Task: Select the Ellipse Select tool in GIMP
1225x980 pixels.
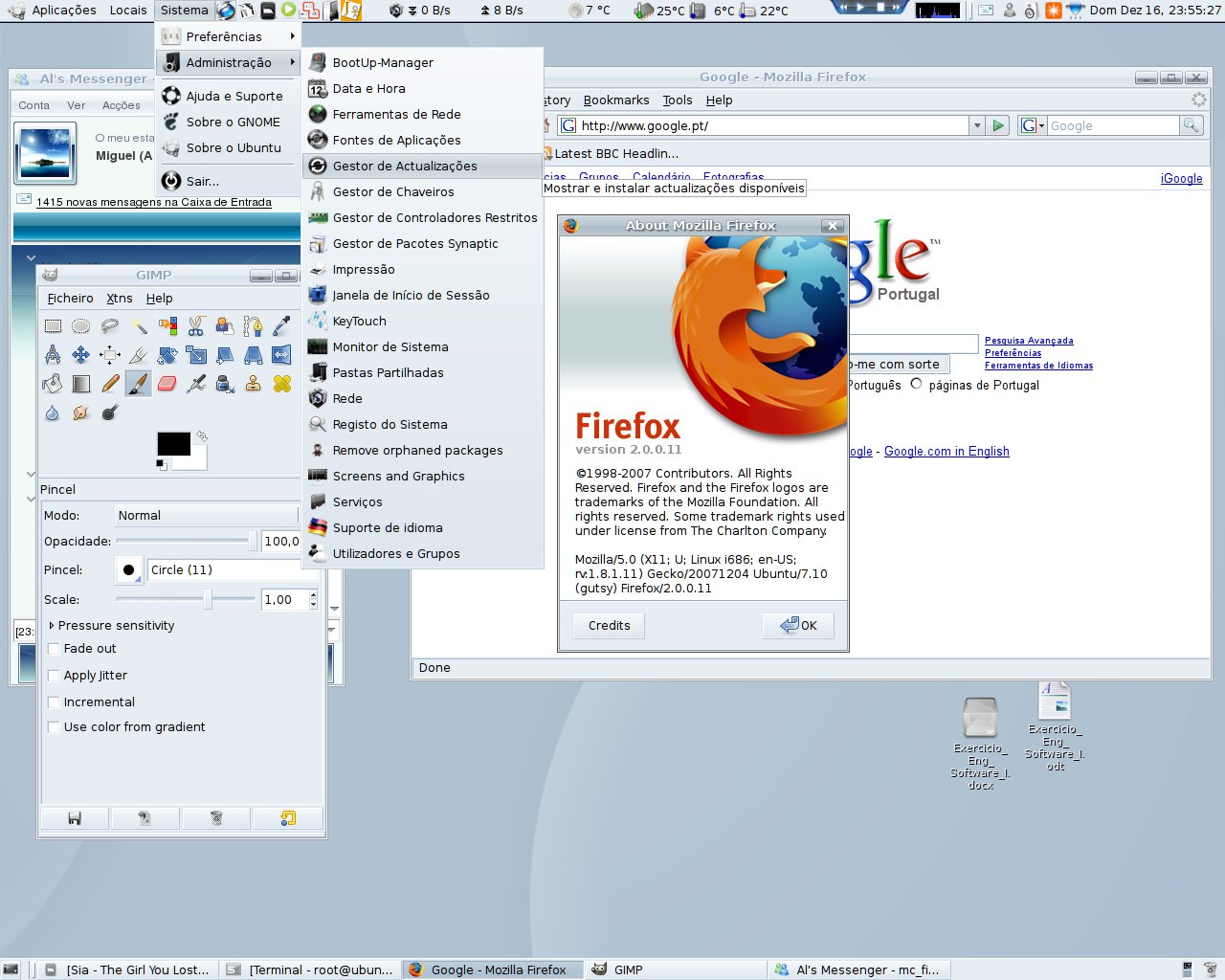Action: point(81,326)
